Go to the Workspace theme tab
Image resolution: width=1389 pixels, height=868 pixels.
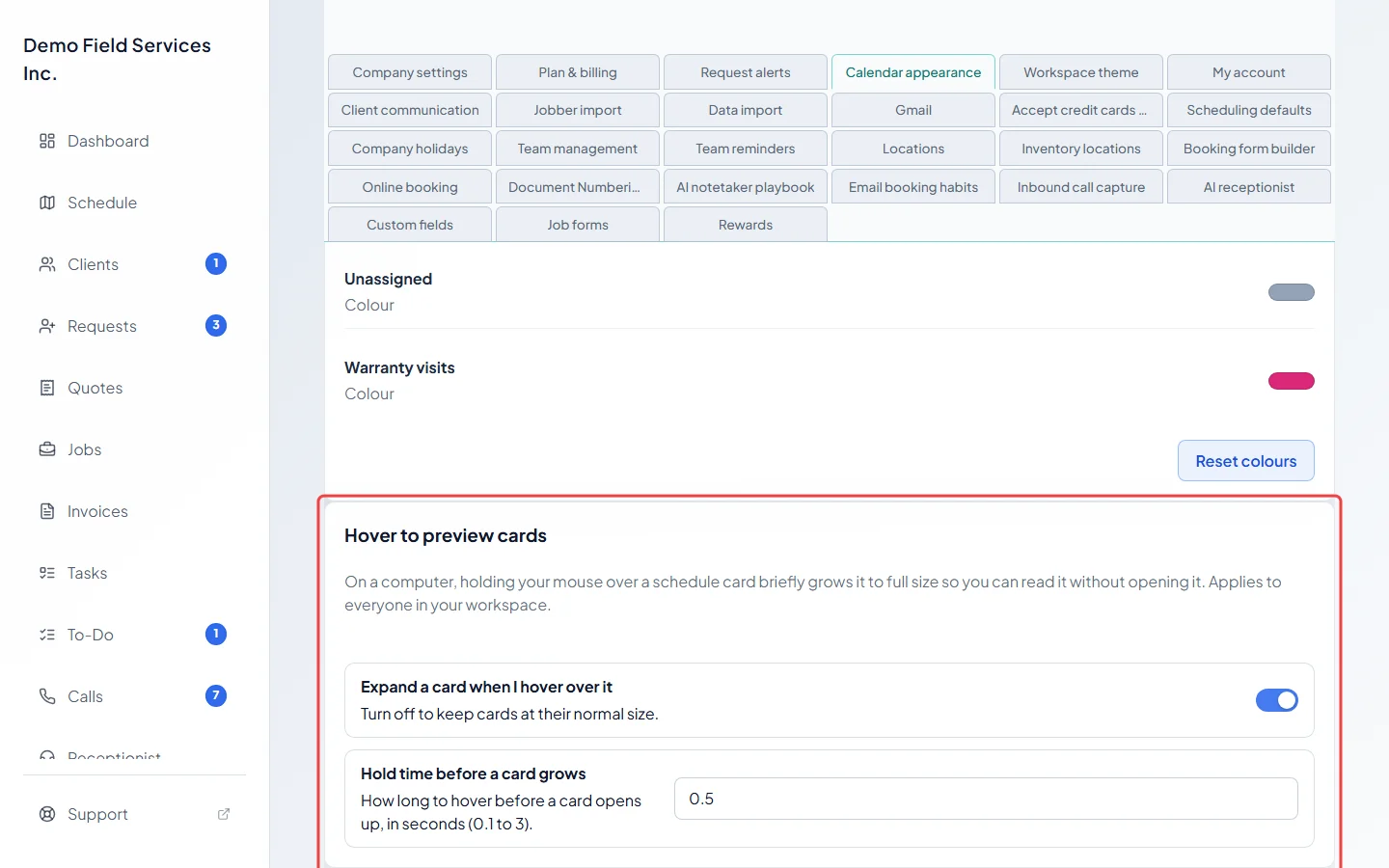pyautogui.click(x=1081, y=72)
